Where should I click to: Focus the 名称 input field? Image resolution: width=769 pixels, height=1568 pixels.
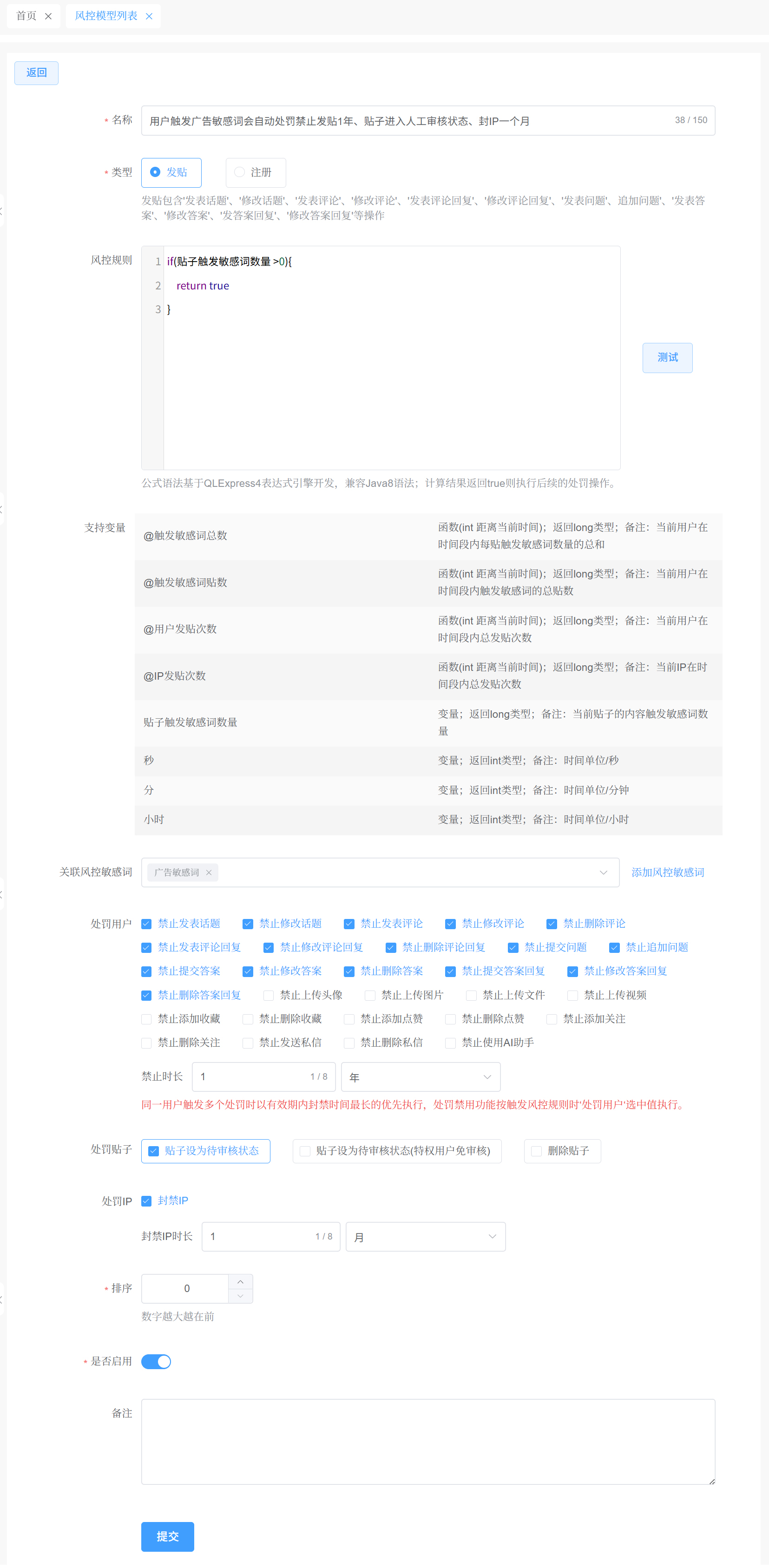[x=428, y=120]
